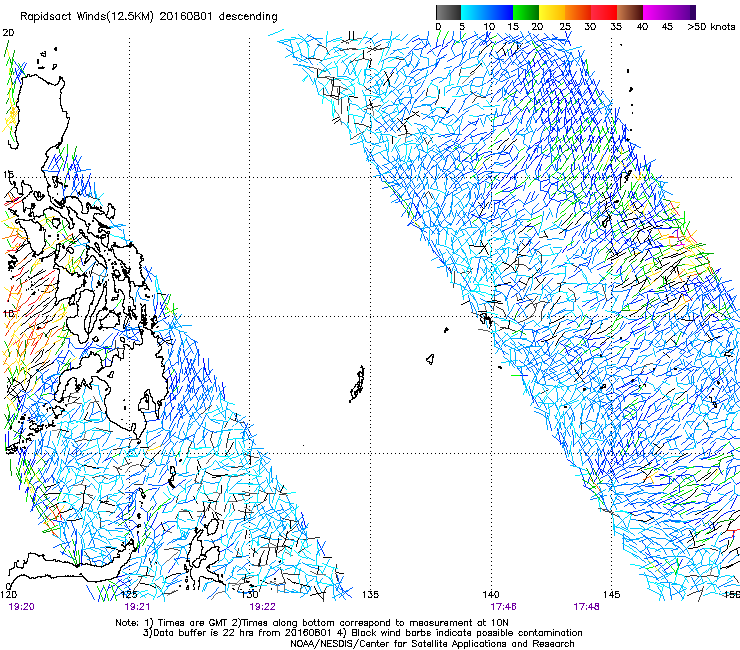Viewport: 740px width, 650px height.
Task: Pick the brown 35-40 knots legend swatch
Action: [x=630, y=12]
